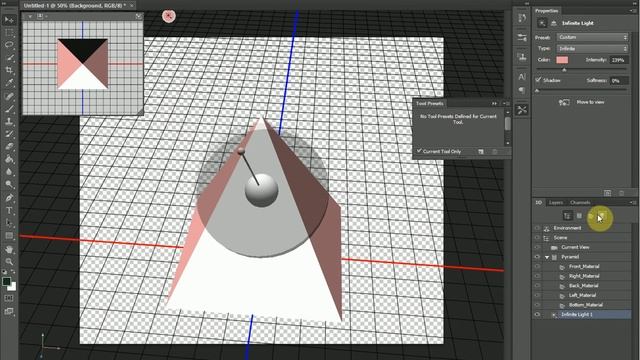Toggle visibility of Scene row
This screenshot has width=640, height=360.
tap(537, 238)
